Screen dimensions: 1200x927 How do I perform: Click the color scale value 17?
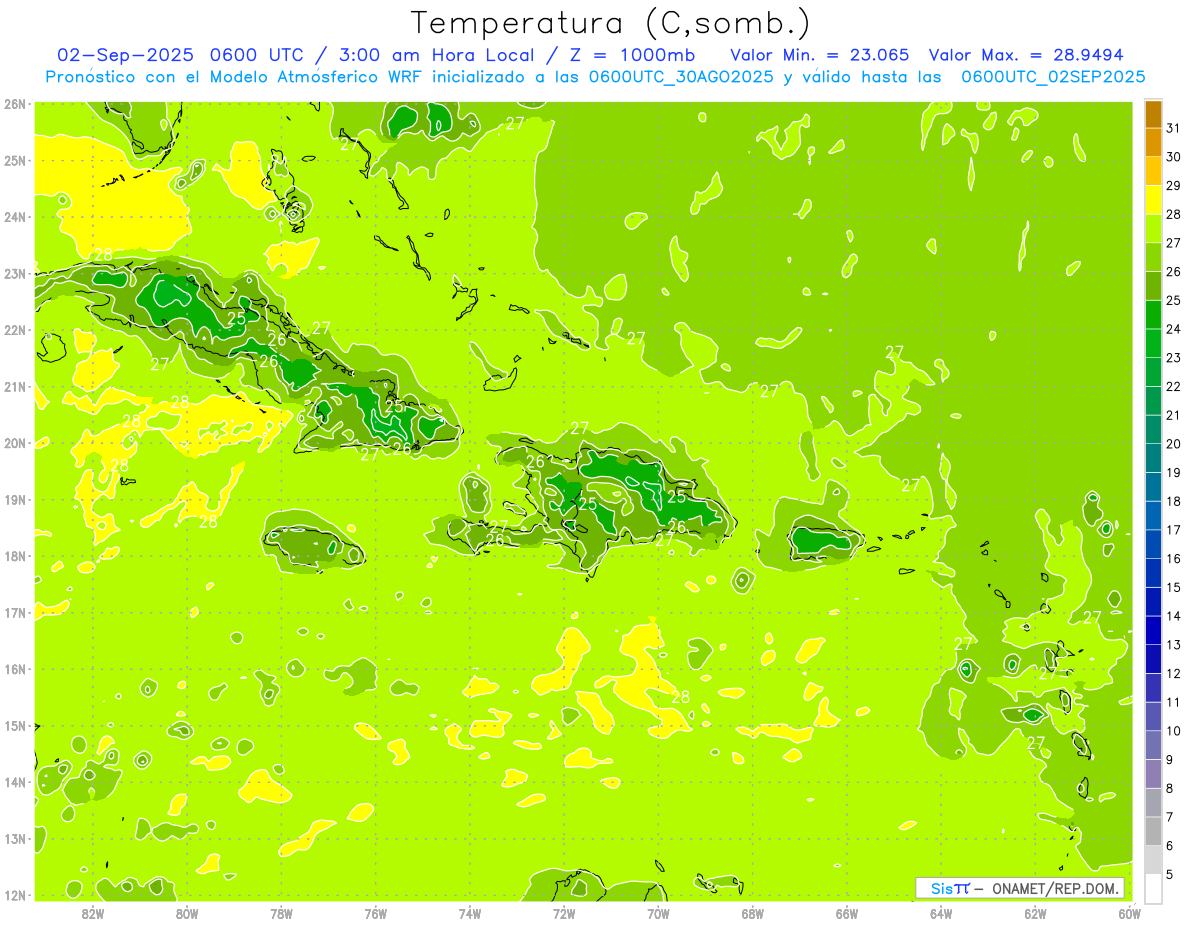[1174, 530]
